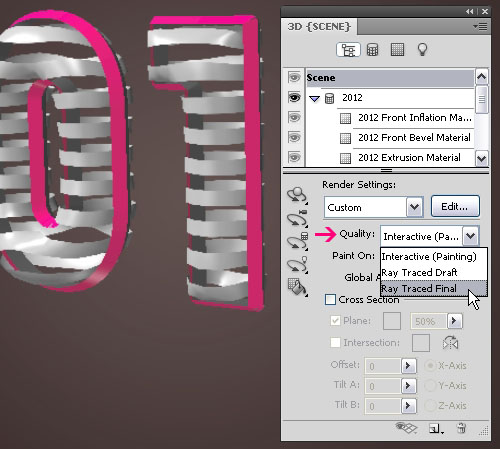Image resolution: width=500 pixels, height=449 pixels.
Task: Select 2012 Extrusion Material row
Action: point(390,158)
